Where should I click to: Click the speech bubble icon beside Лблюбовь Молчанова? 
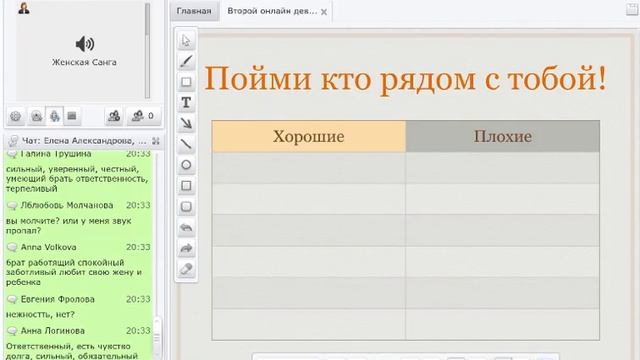coord(12,205)
